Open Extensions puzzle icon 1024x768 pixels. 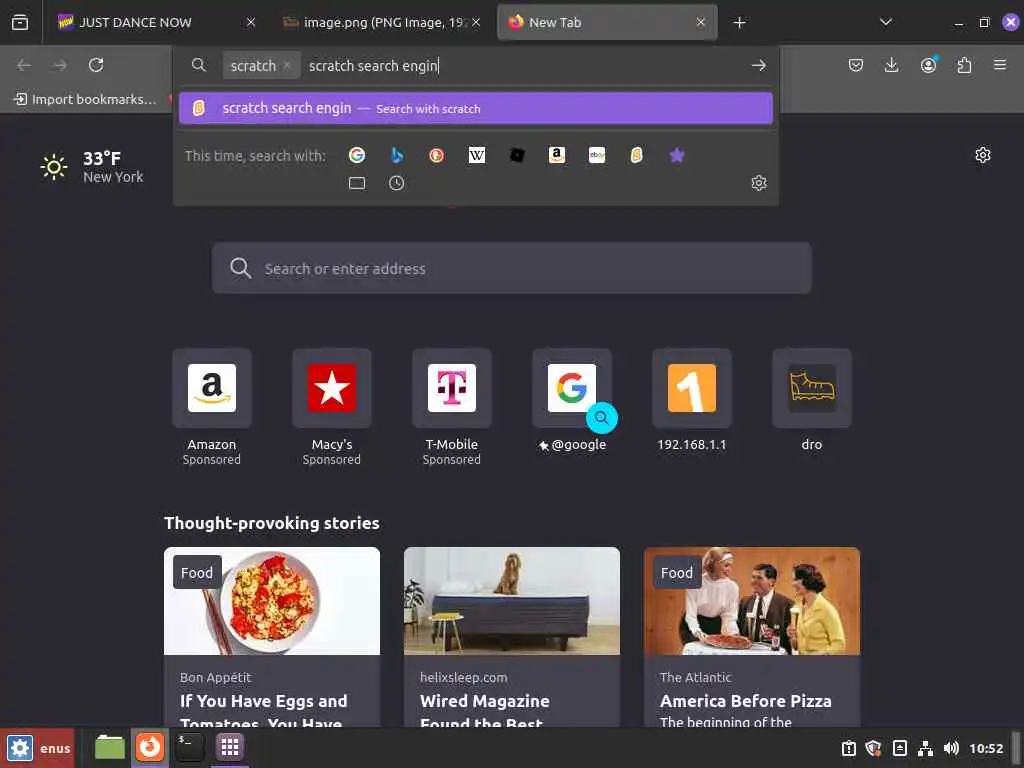coord(964,65)
